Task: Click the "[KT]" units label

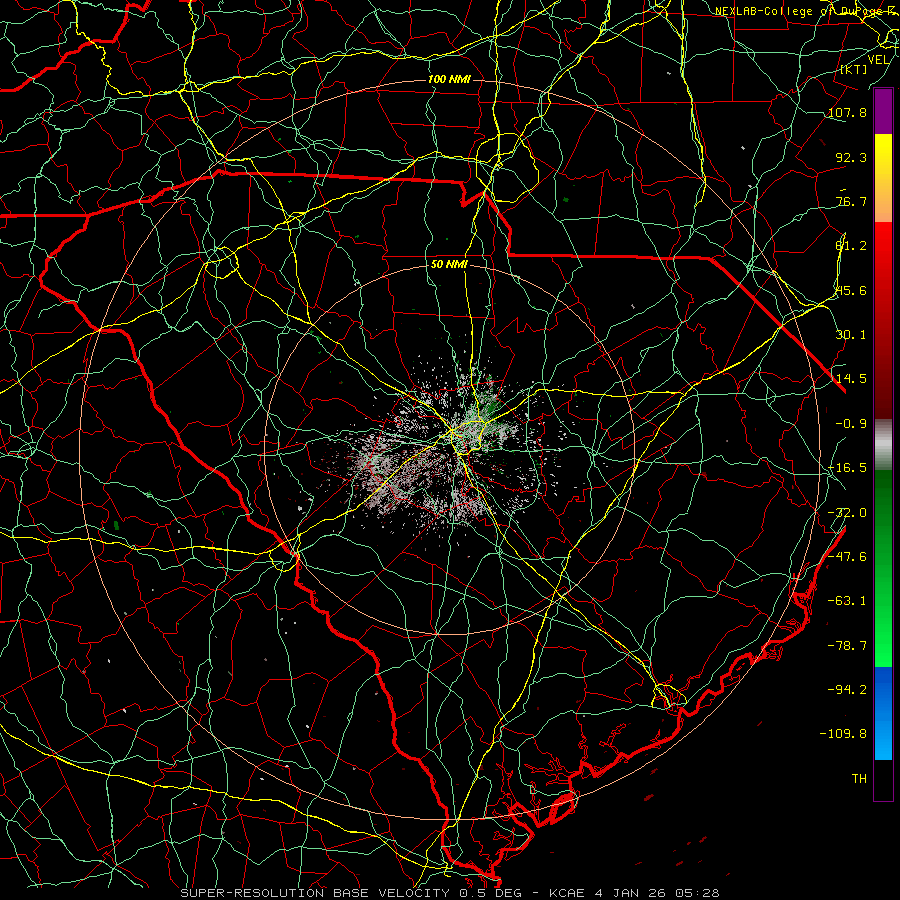Action: click(x=854, y=69)
